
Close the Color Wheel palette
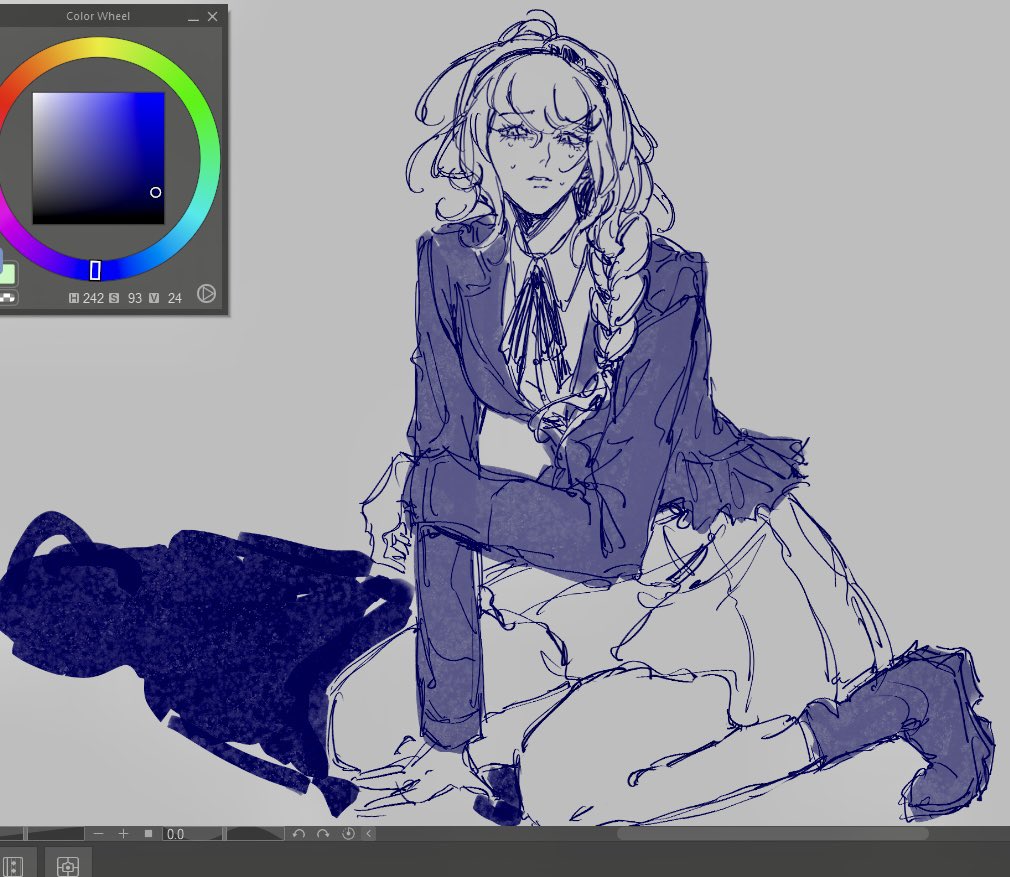click(x=213, y=17)
